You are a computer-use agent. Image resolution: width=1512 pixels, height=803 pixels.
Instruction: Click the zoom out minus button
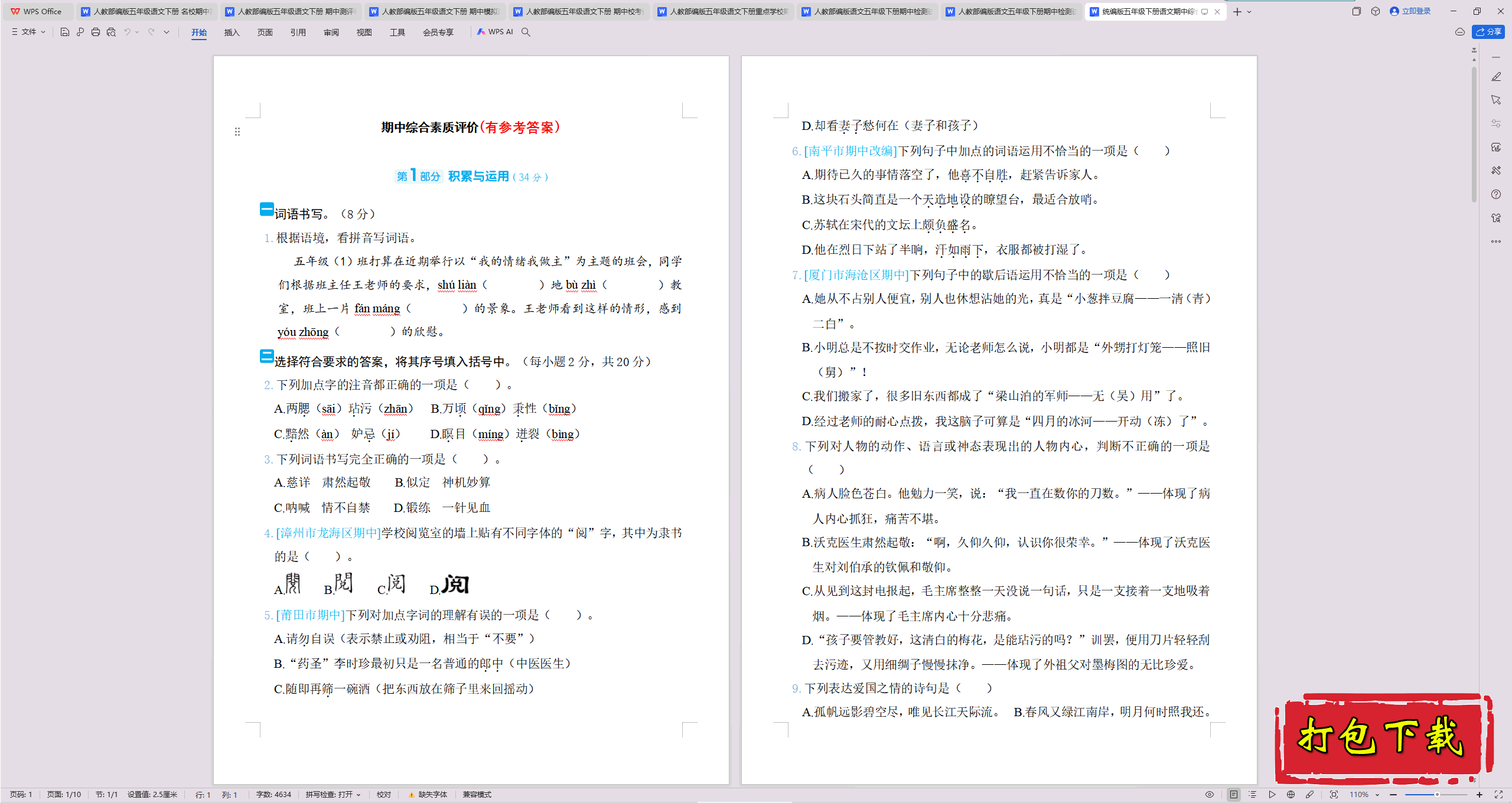[1393, 795]
